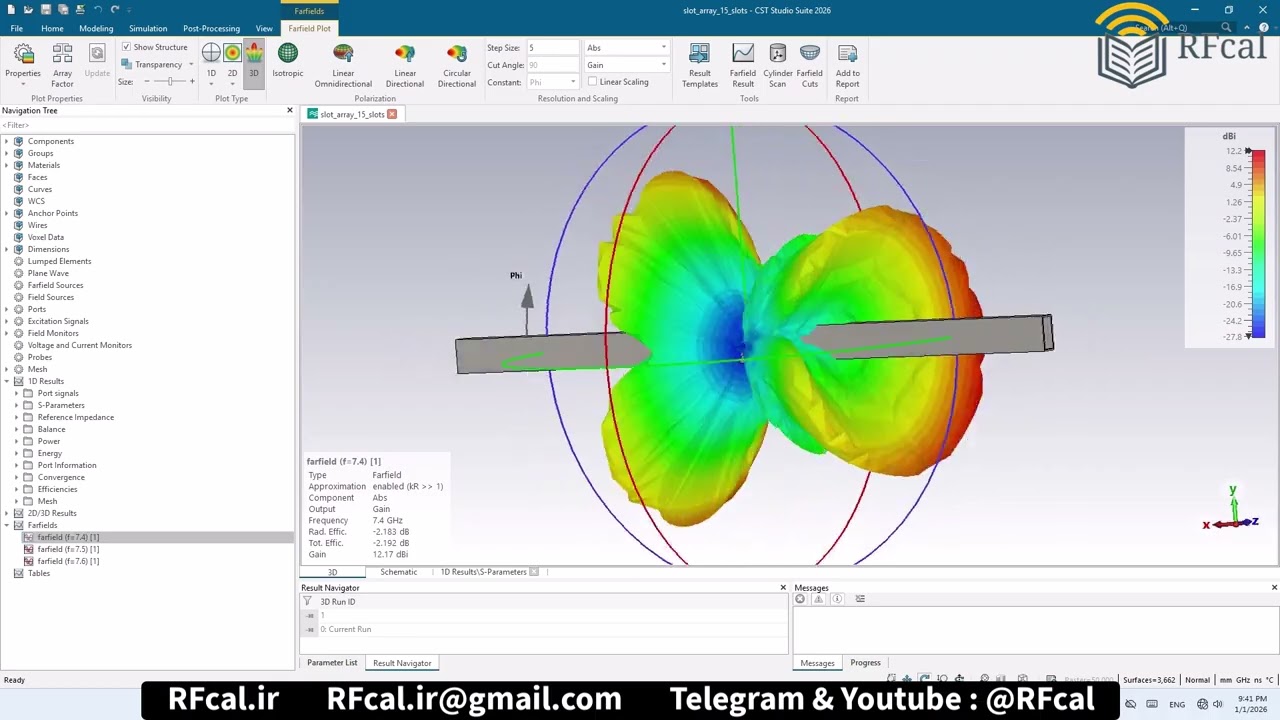1280x720 pixels.
Task: Switch to the Progress tab
Action: pos(865,663)
